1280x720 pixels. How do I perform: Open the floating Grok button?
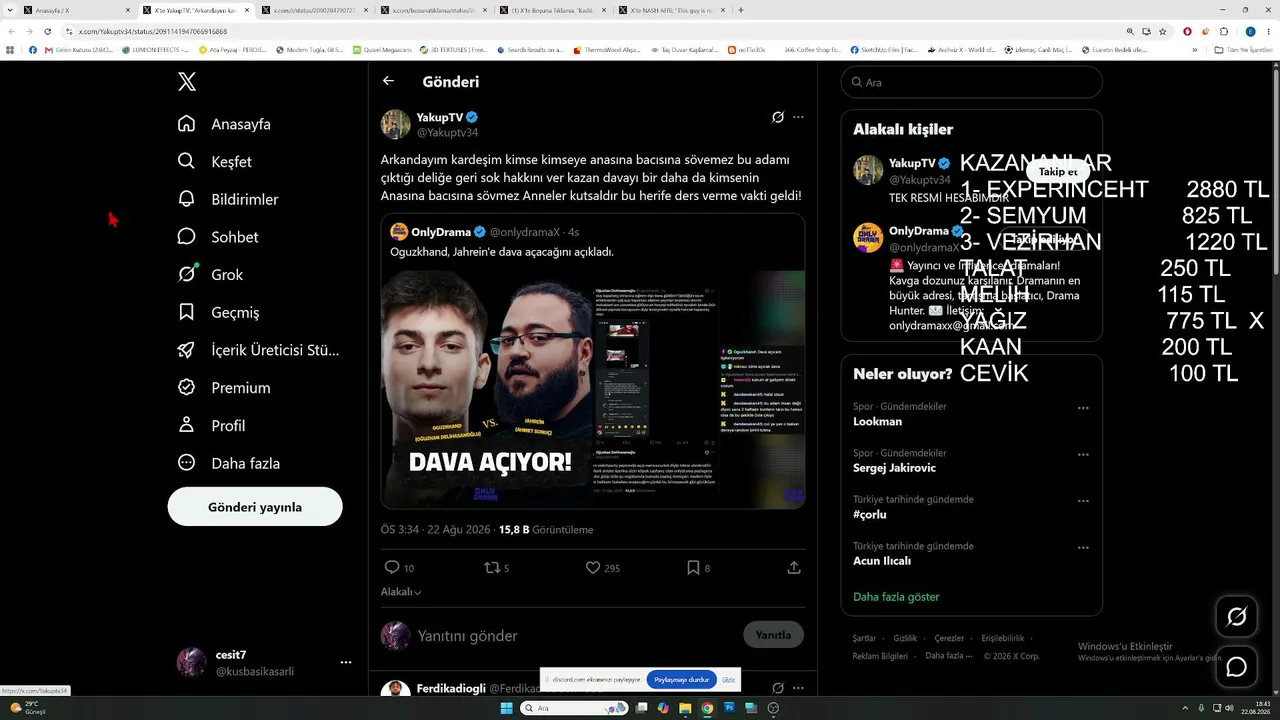point(1236,617)
